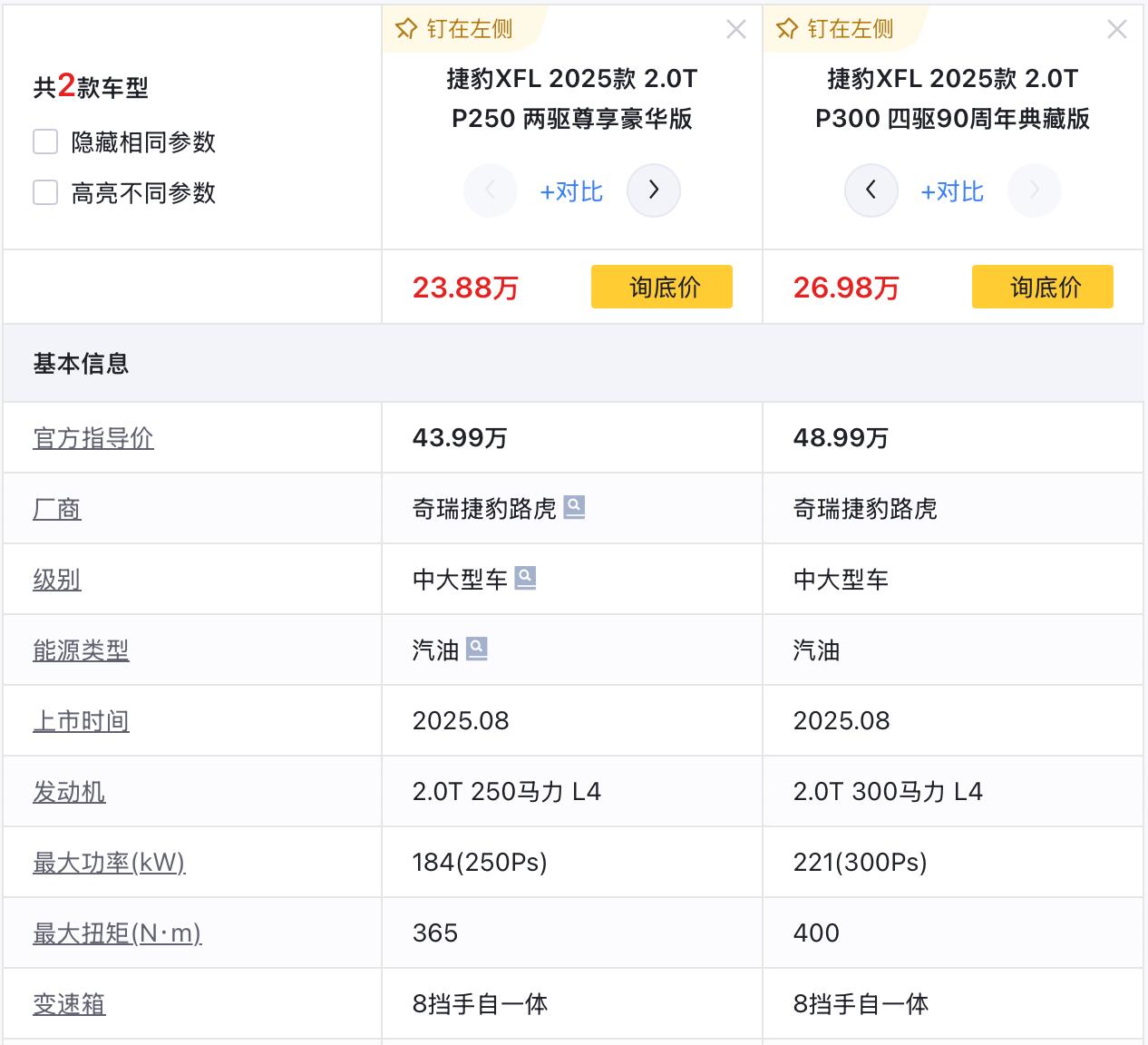This screenshot has height=1045, width=1148.
Task: Click 捷豹XFL P250 两驱尊享豪华版 title
Action: (572, 98)
